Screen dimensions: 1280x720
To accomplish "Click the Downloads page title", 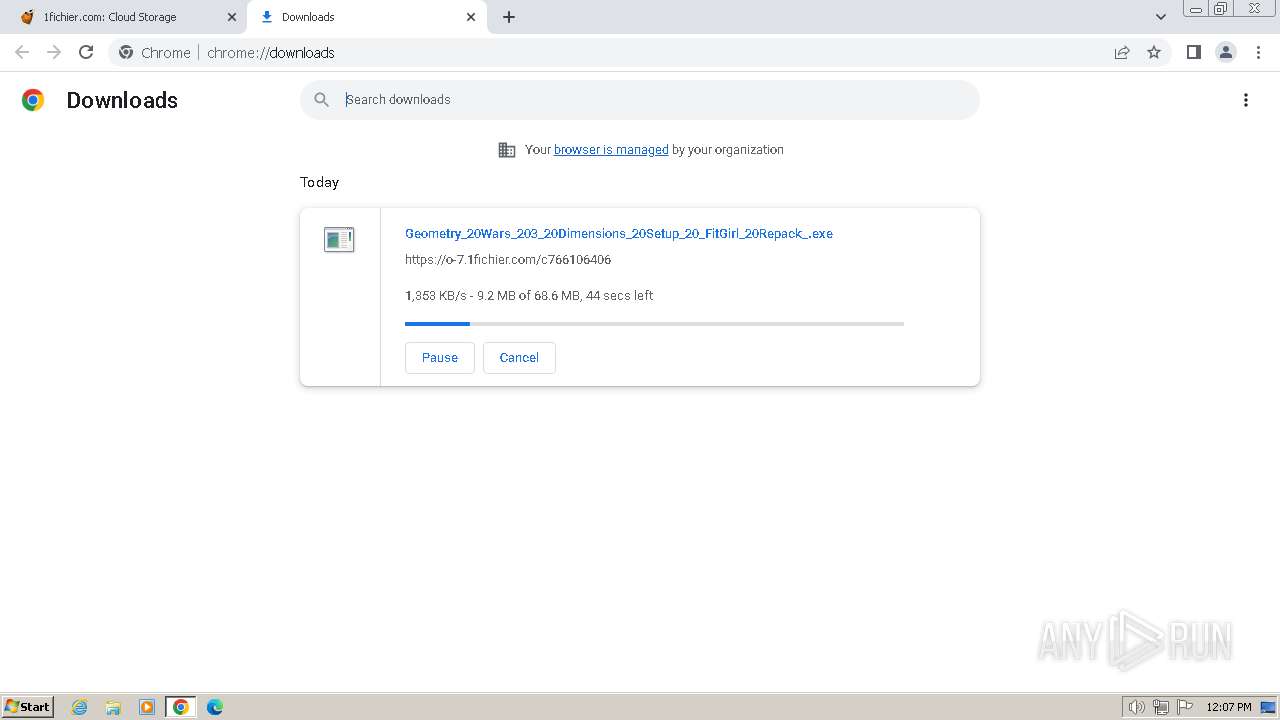I will pyautogui.click(x=122, y=100).
